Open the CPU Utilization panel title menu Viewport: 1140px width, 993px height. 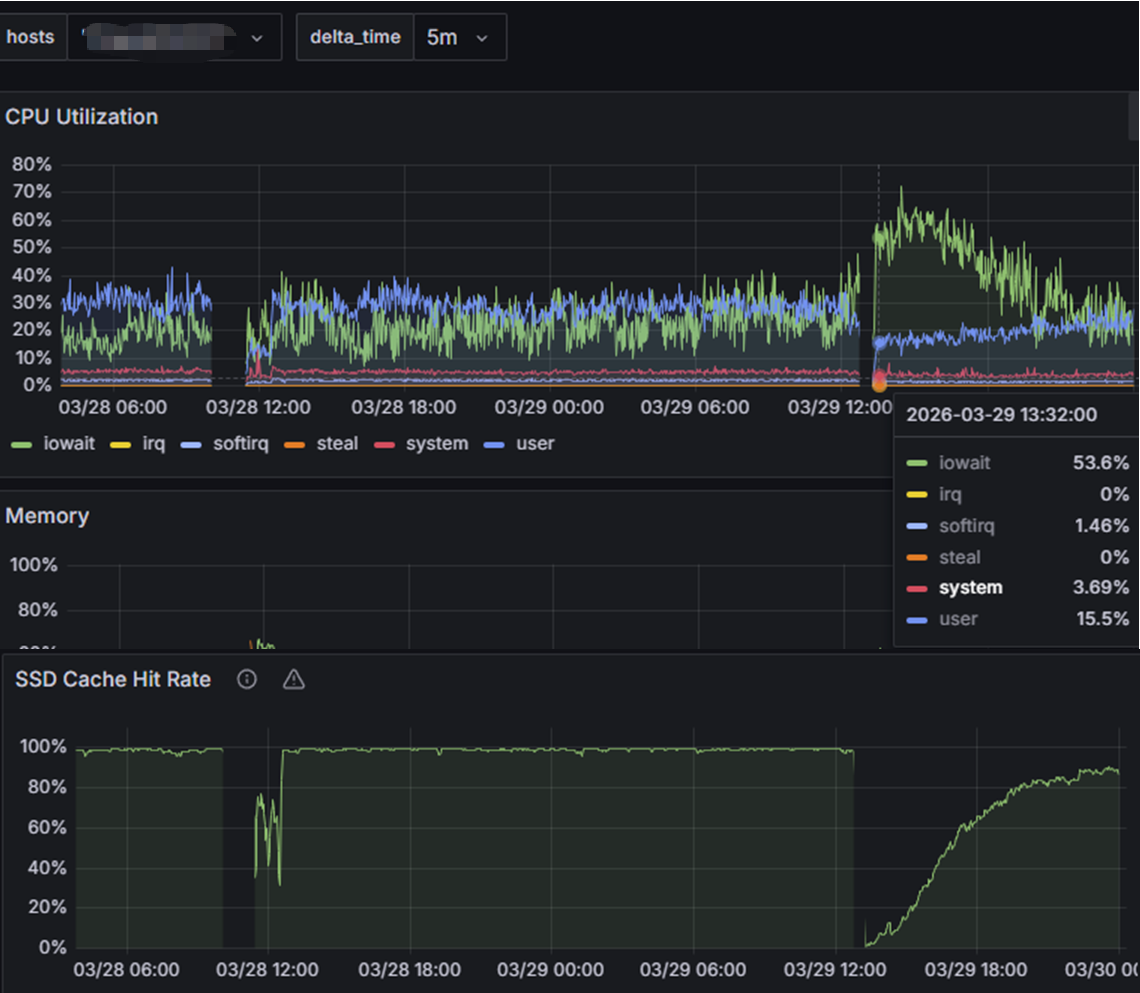pyautogui.click(x=81, y=117)
